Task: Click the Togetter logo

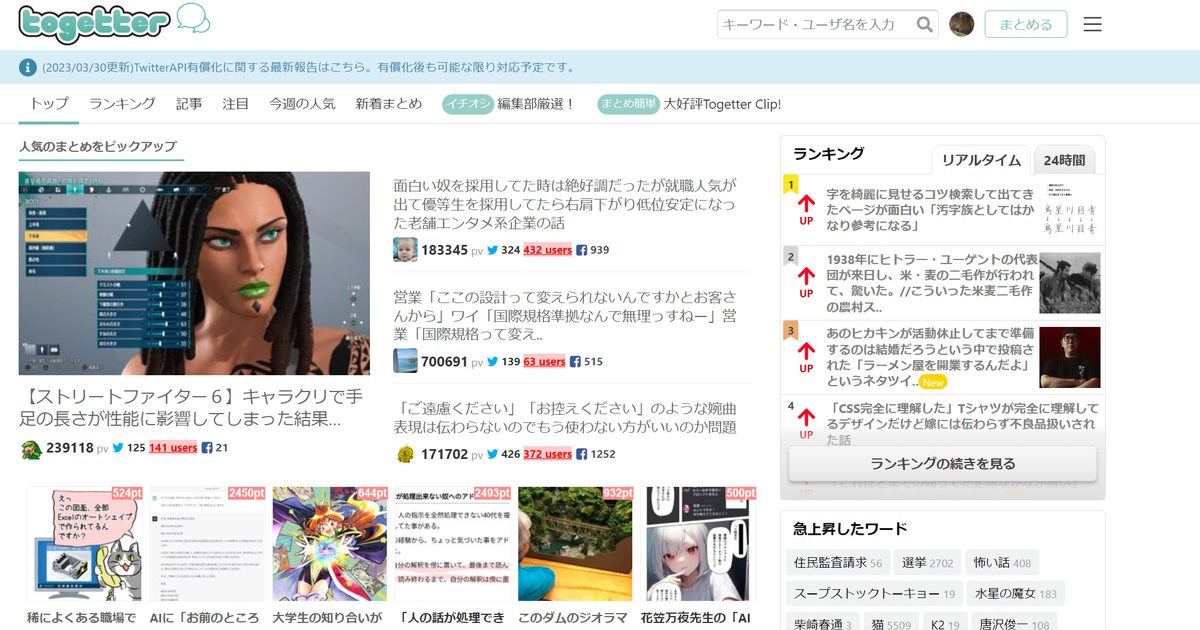Action: (94, 23)
